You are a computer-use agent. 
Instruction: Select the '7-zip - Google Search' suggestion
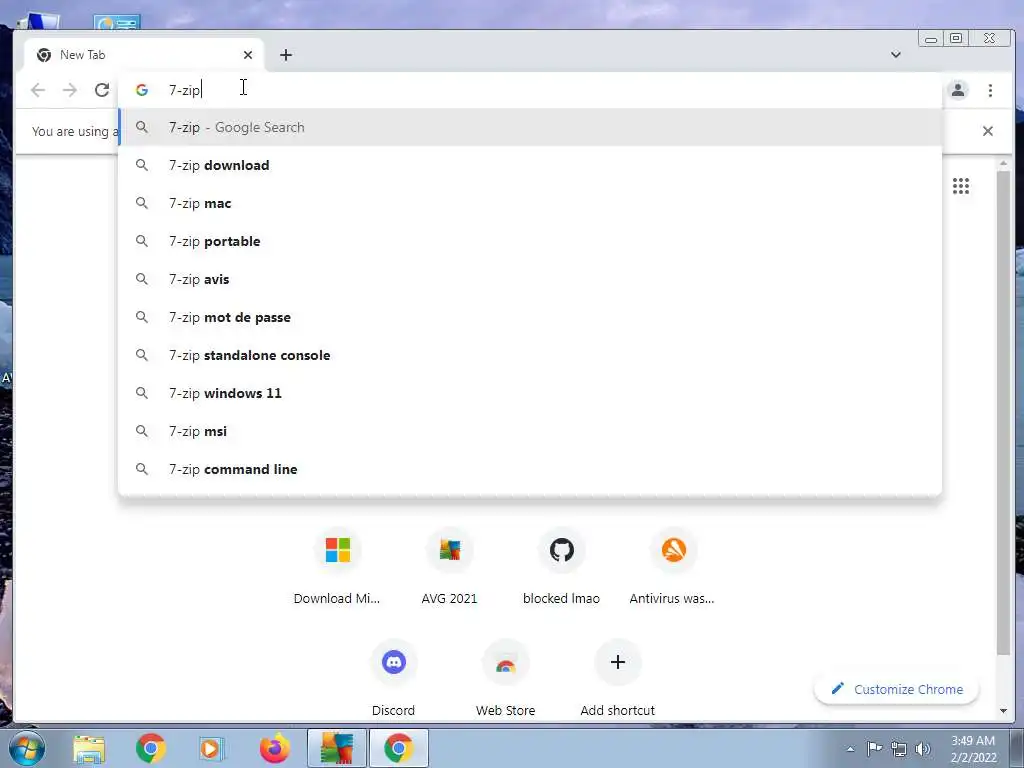click(530, 127)
